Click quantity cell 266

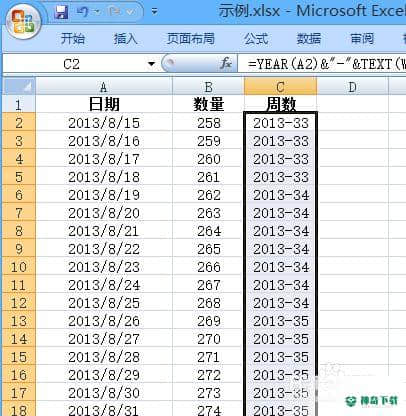coord(208,267)
